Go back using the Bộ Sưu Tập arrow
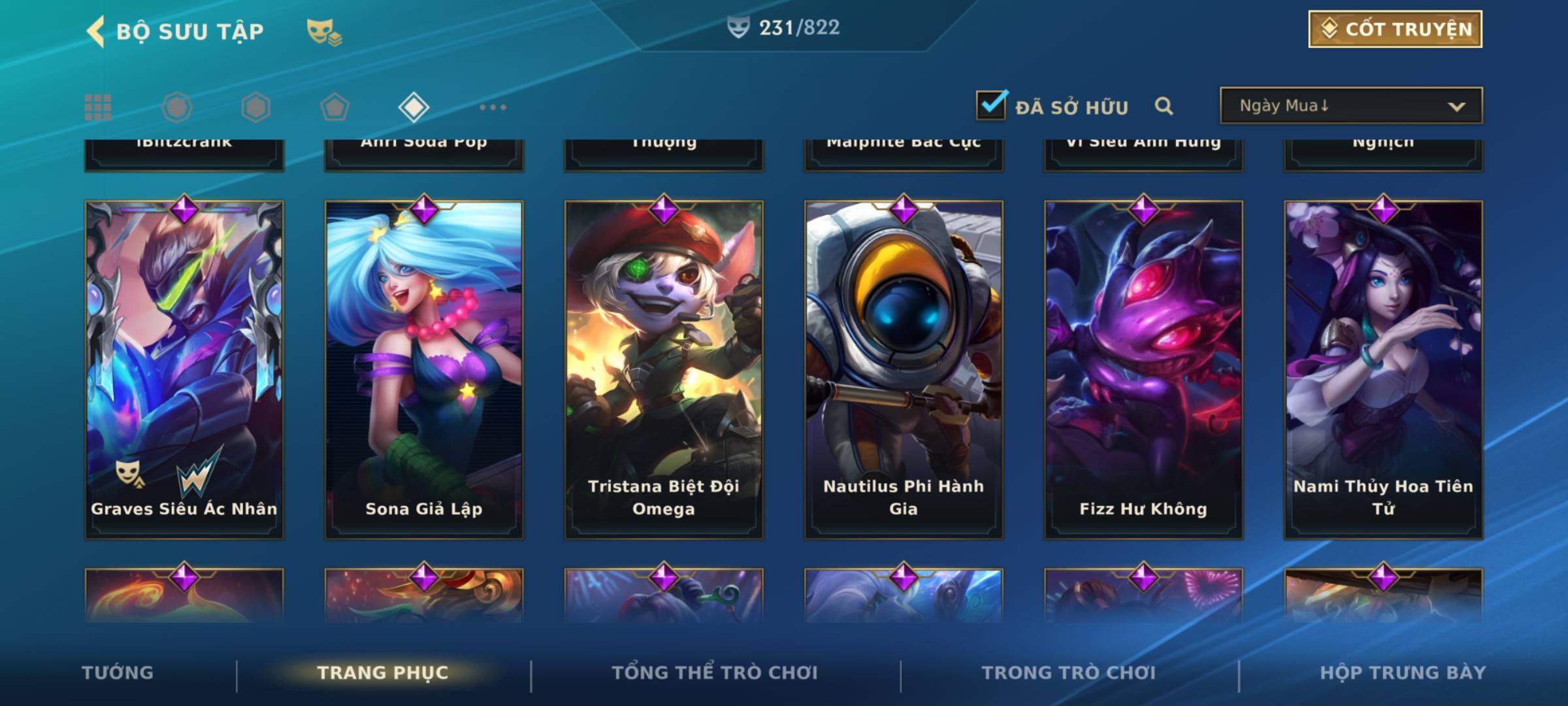 pos(95,31)
